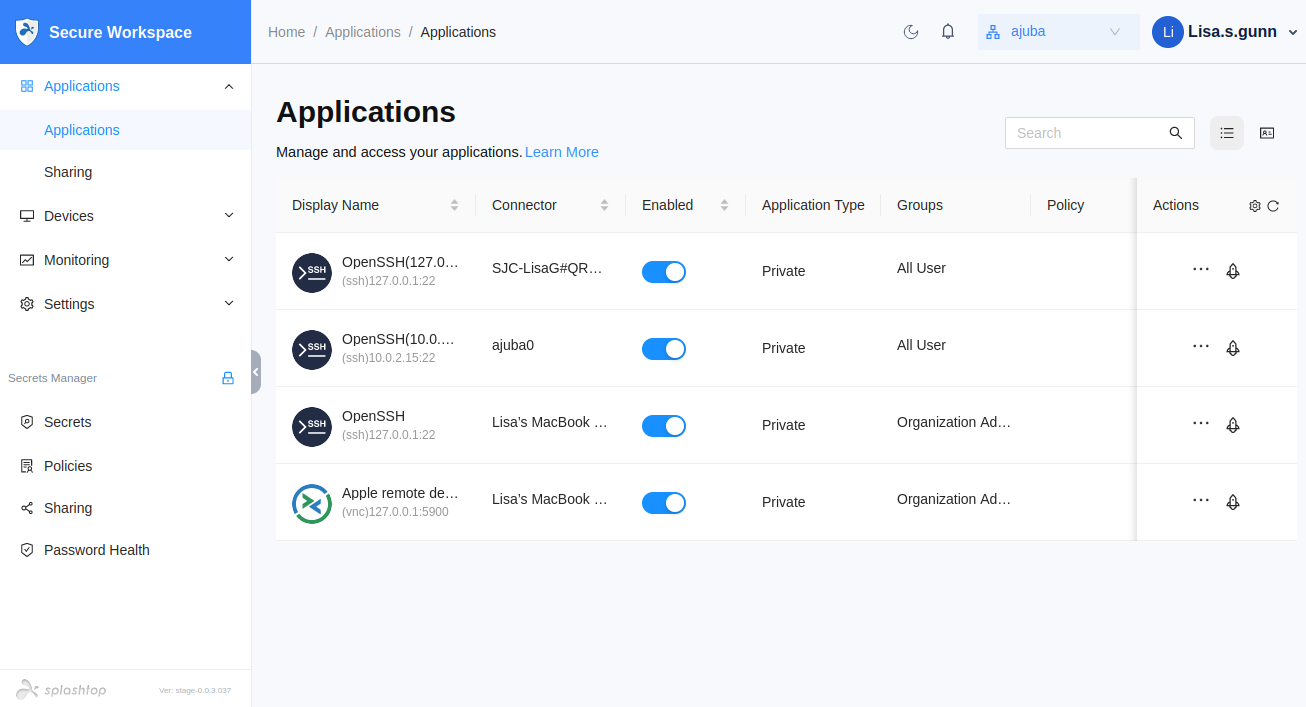Image resolution: width=1306 pixels, height=707 pixels.
Task: Launch the ajuba0 OpenSSH application
Action: 1233,348
